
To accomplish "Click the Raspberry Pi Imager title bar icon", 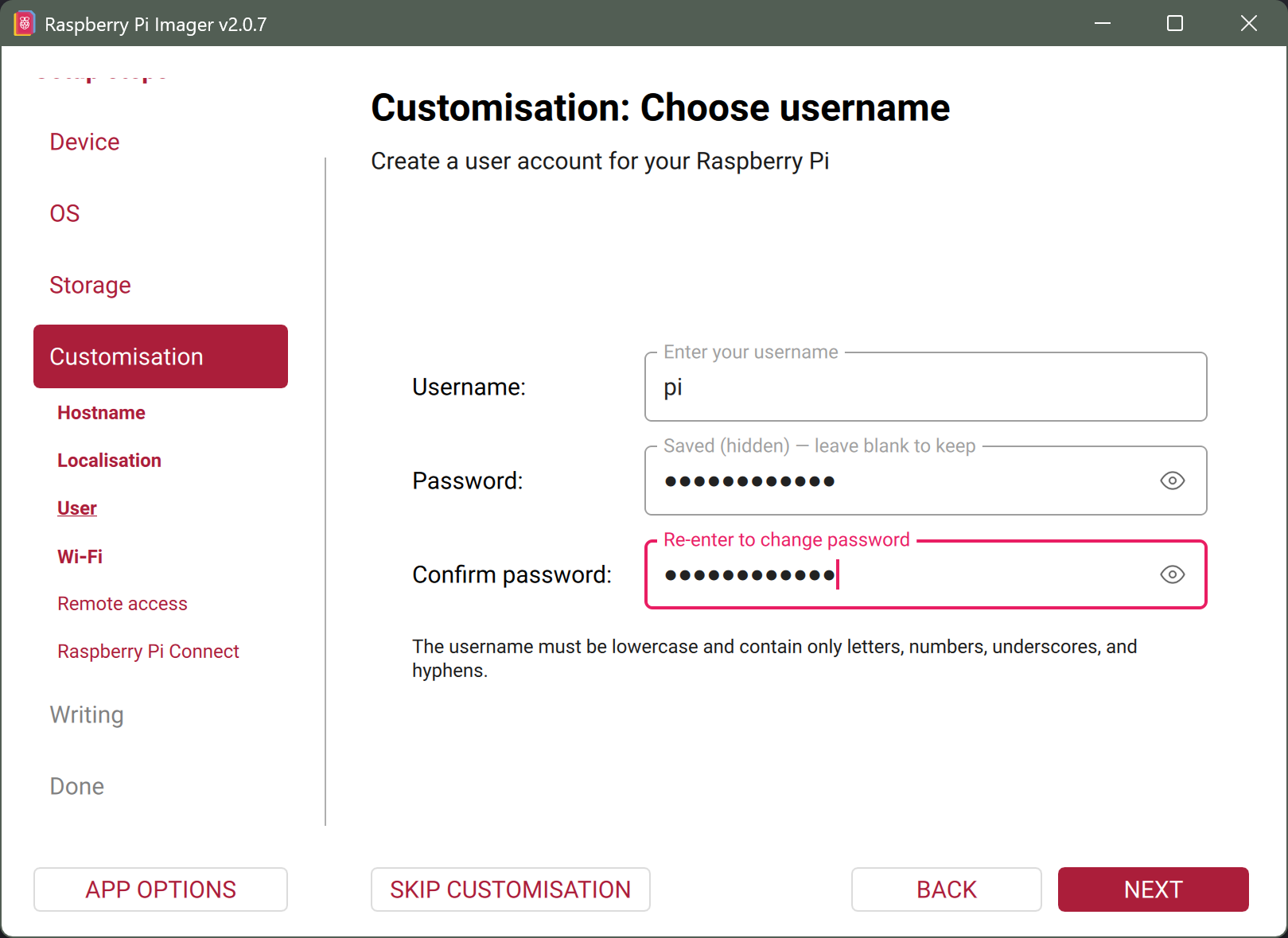I will (x=24, y=24).
